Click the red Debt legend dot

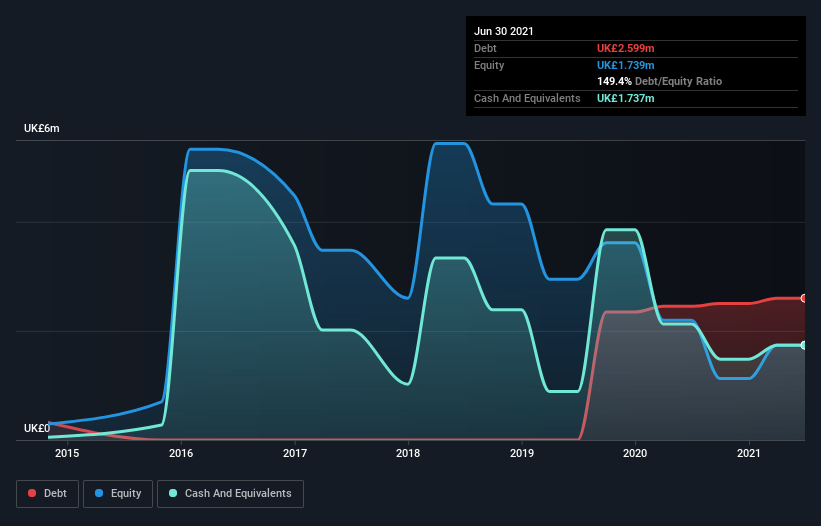pyautogui.click(x=32, y=493)
